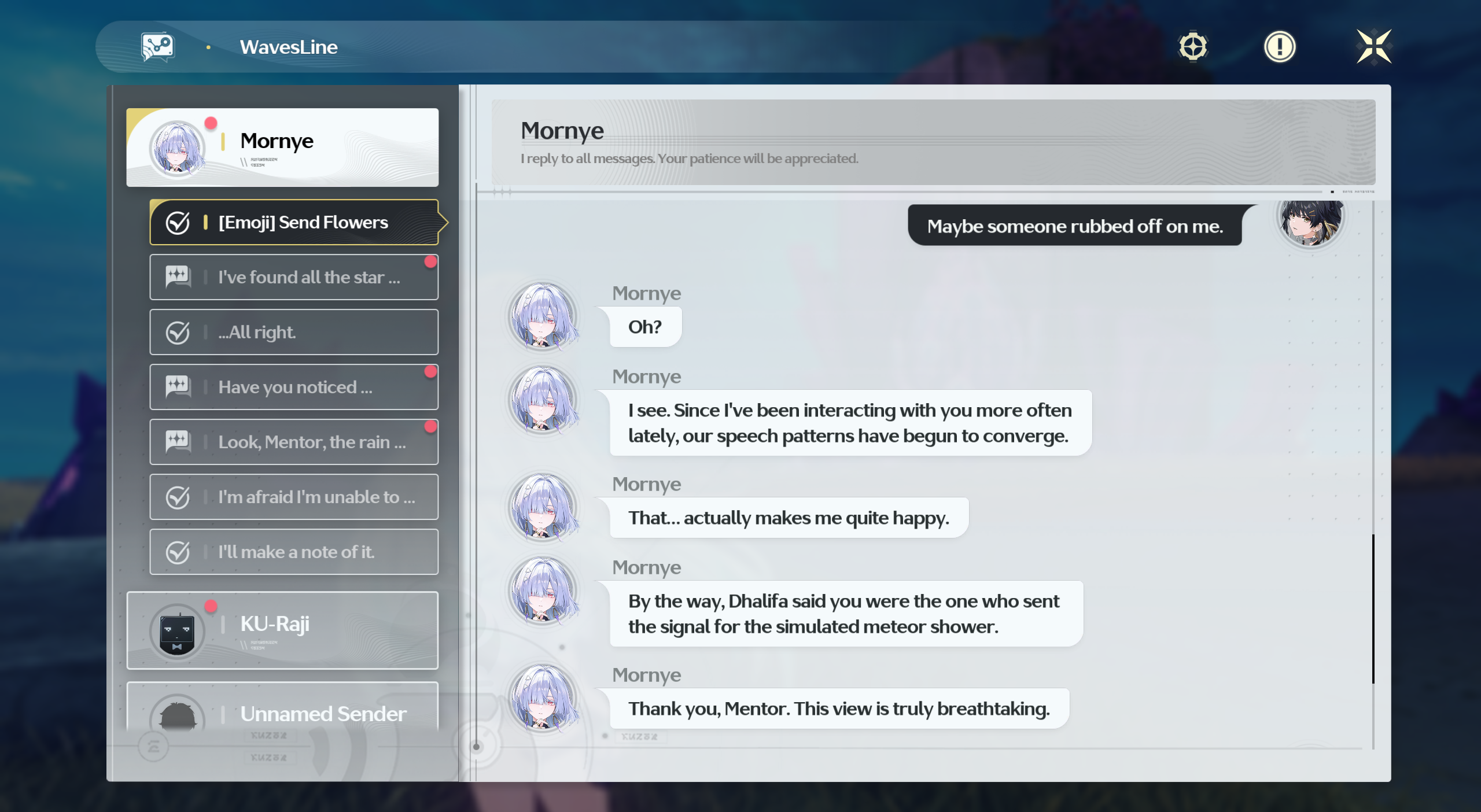Click the WavesLine chat logo icon
The image size is (1481, 812).
click(x=157, y=47)
